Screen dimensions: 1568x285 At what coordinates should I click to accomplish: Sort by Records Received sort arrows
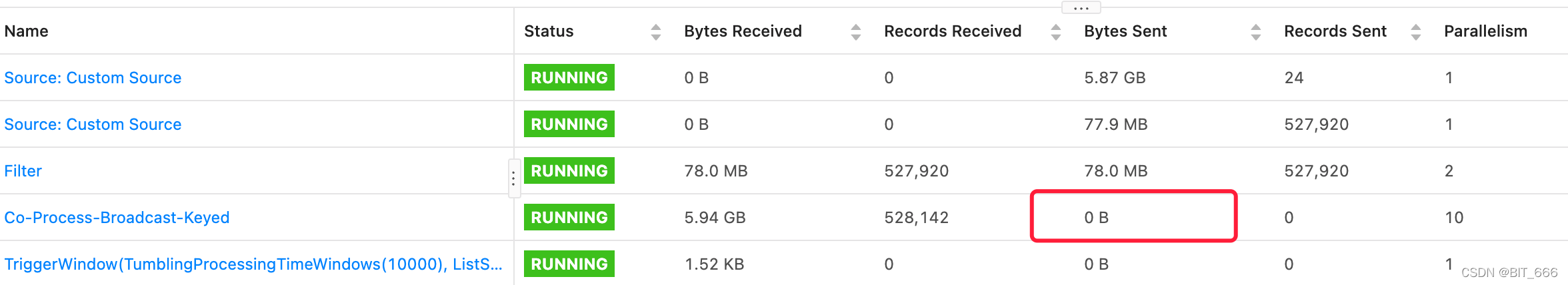[1055, 32]
